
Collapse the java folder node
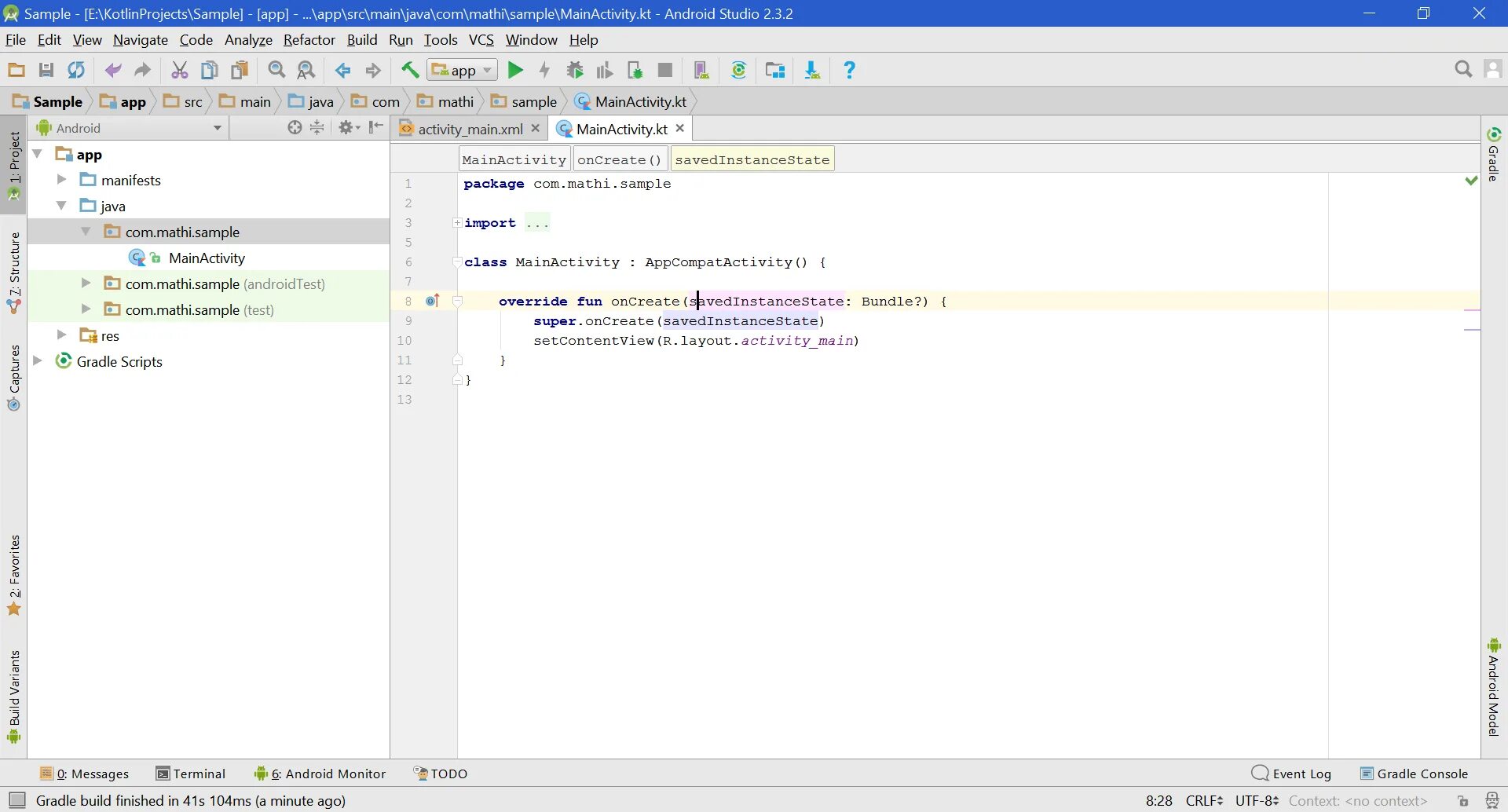click(x=61, y=206)
